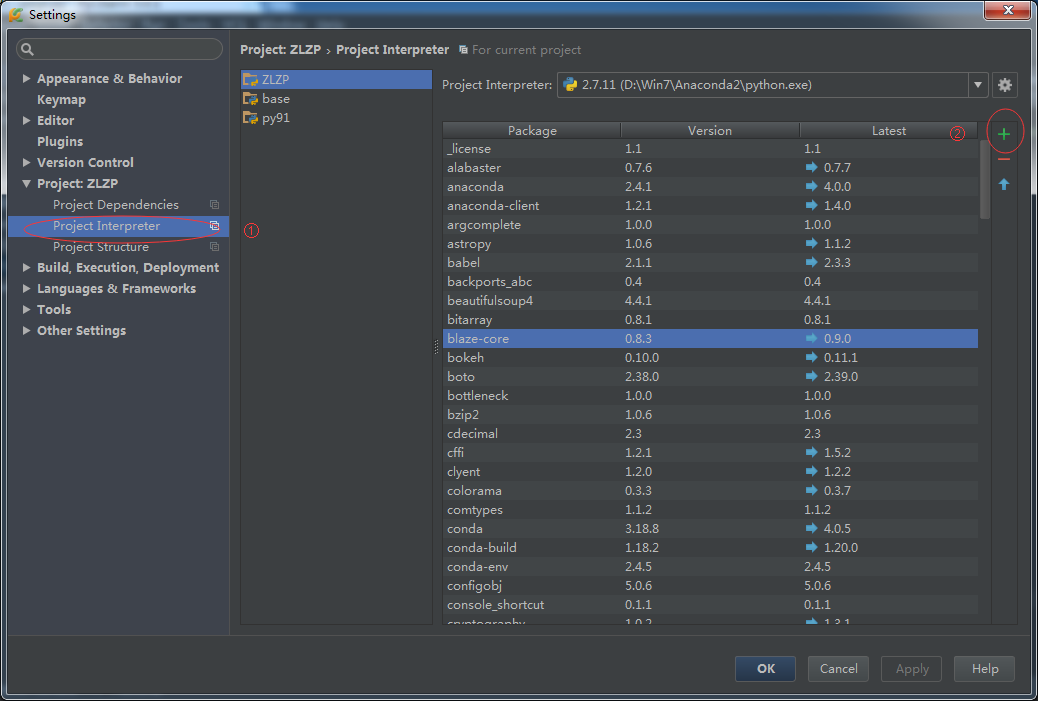1038x701 pixels.
Task: Click the update arrow next to bokeh 0.11.1
Action: tap(811, 357)
